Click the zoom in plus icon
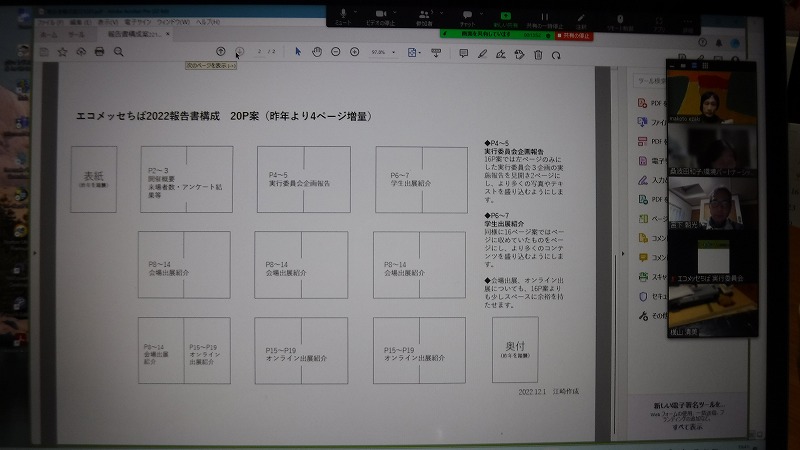 355,52
